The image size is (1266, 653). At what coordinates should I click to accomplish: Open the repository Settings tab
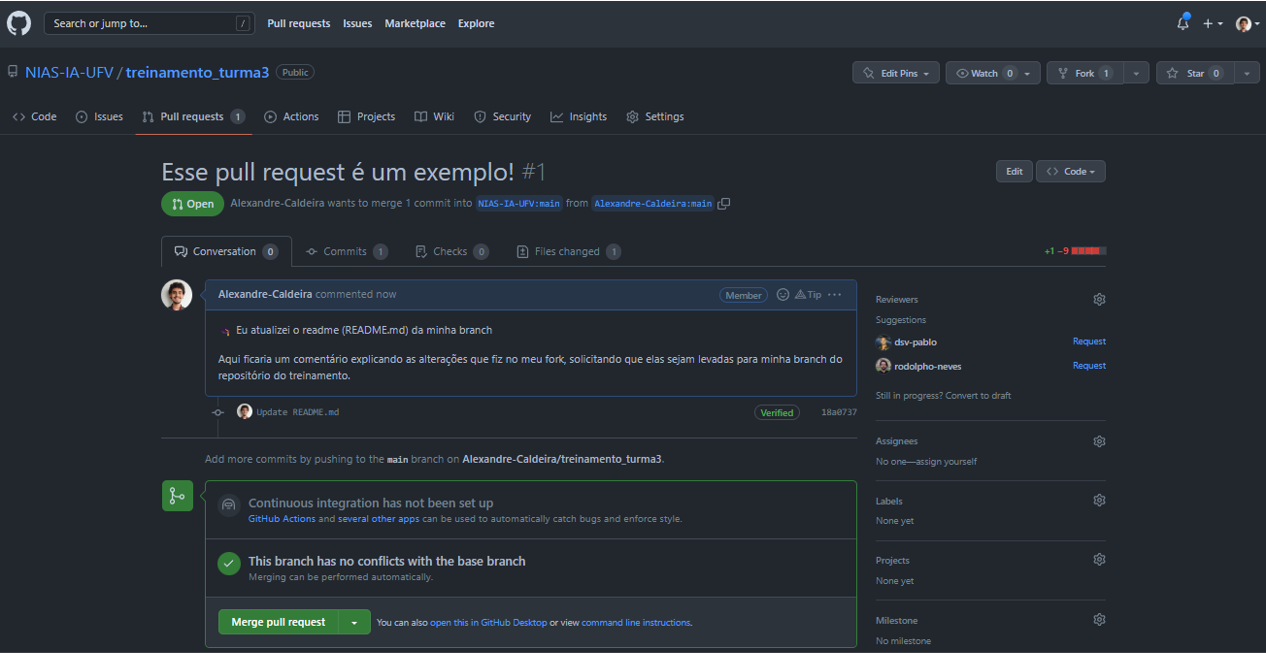coord(655,117)
